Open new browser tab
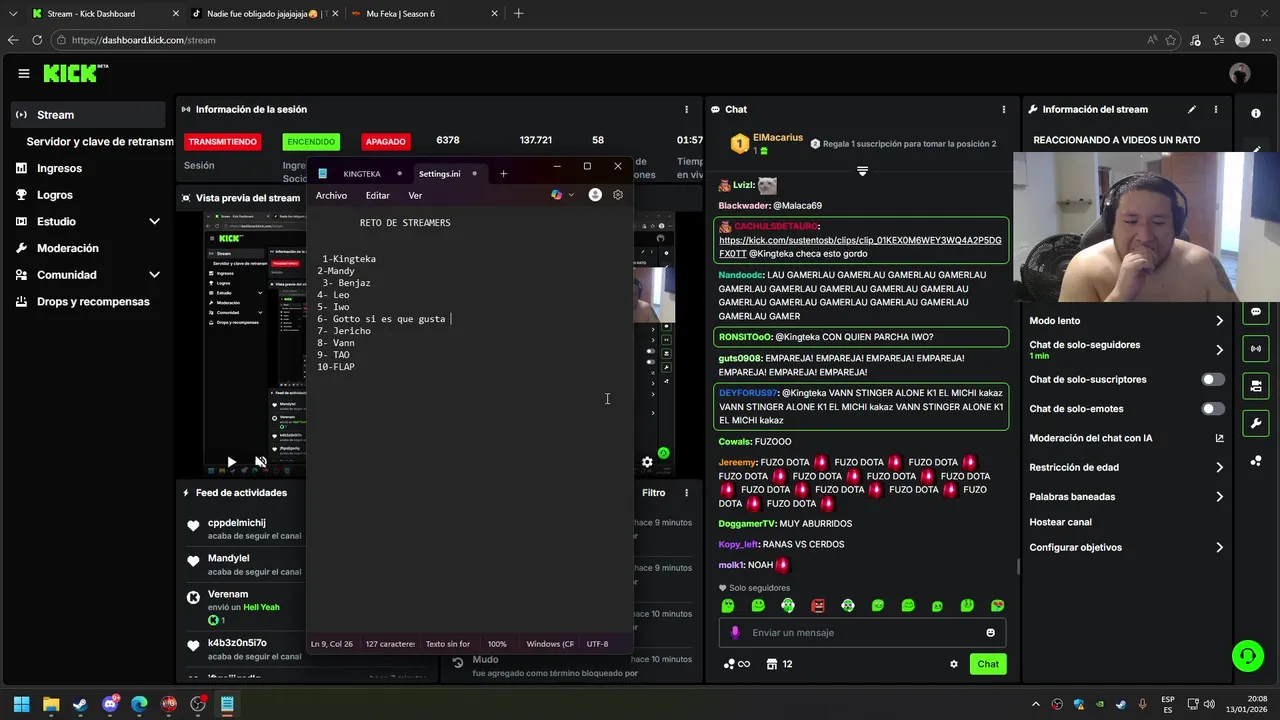This screenshot has height=720, width=1280. click(x=518, y=14)
